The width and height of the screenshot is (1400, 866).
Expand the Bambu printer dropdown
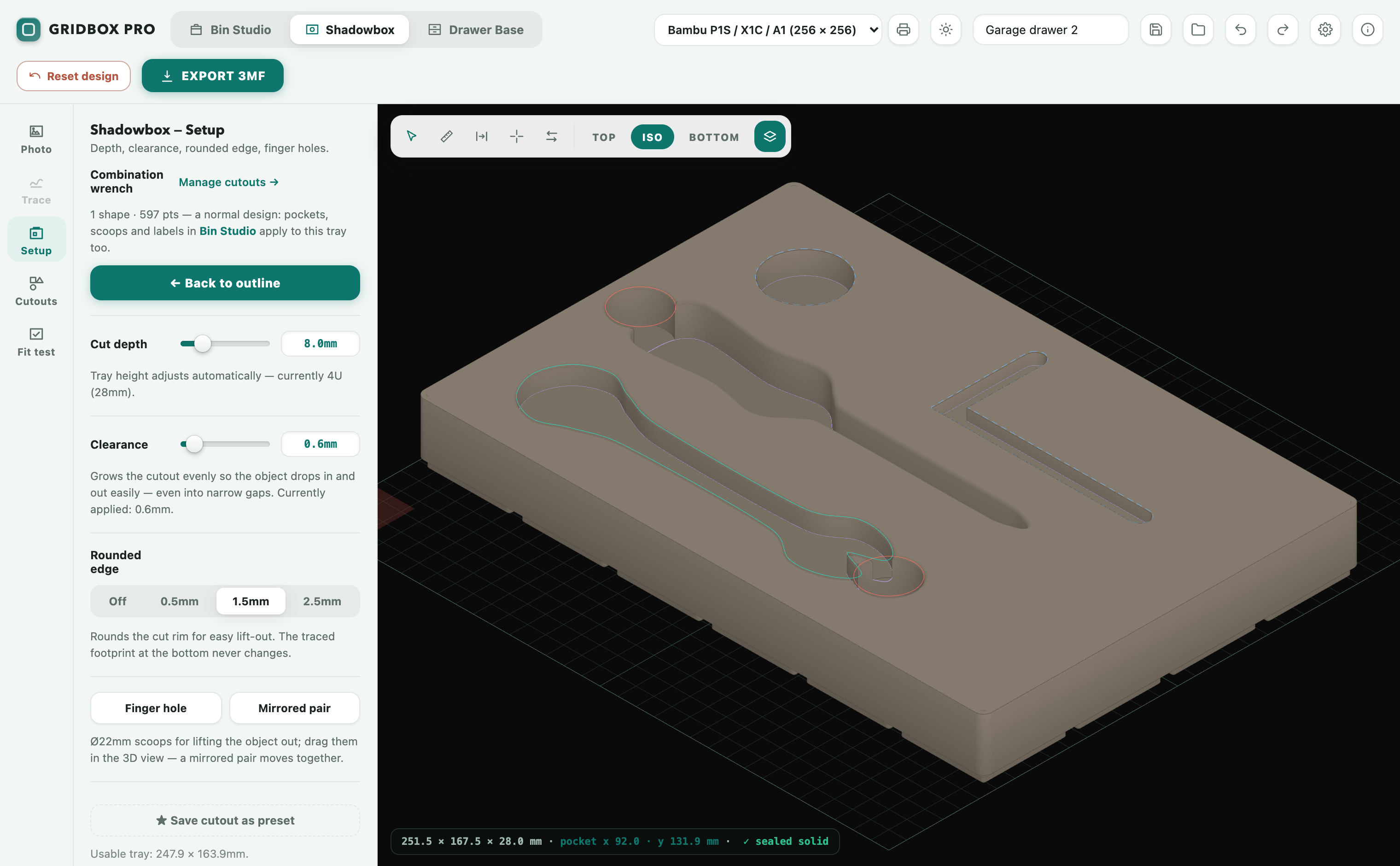click(x=768, y=30)
